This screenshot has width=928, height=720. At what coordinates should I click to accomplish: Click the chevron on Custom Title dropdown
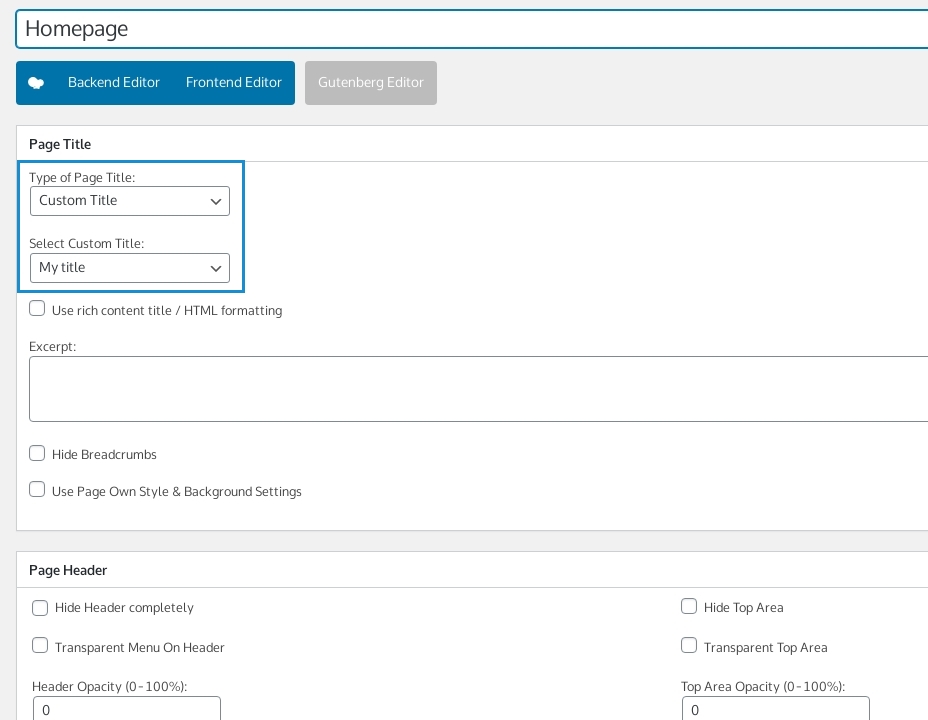(216, 202)
